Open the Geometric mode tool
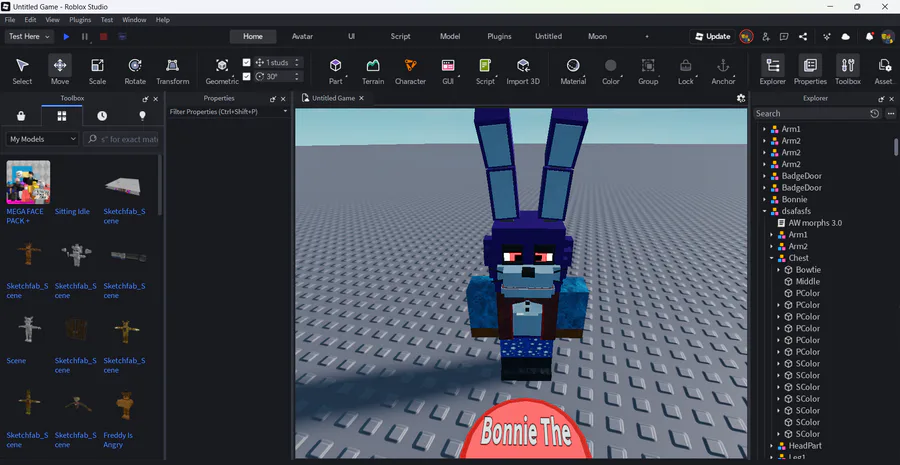 tap(222, 71)
